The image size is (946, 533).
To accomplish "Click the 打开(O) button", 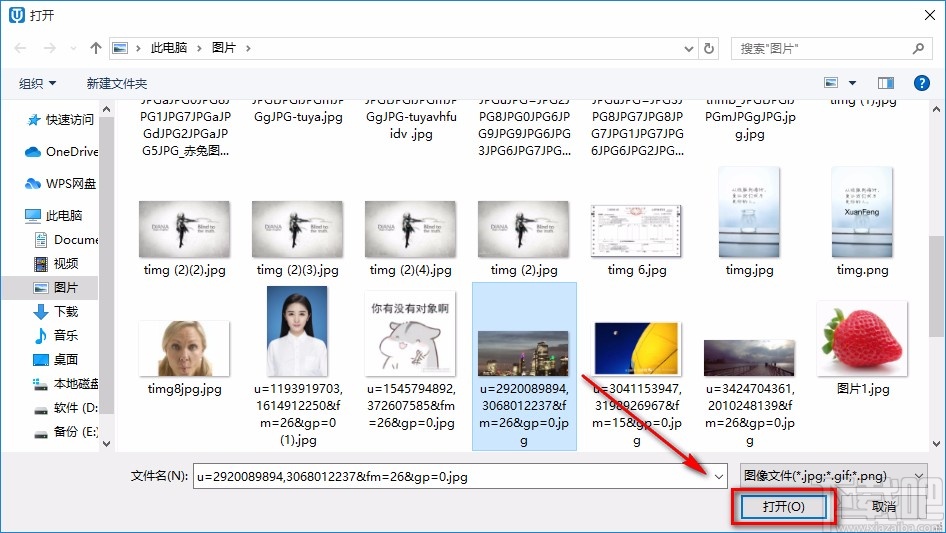I will coord(783,506).
